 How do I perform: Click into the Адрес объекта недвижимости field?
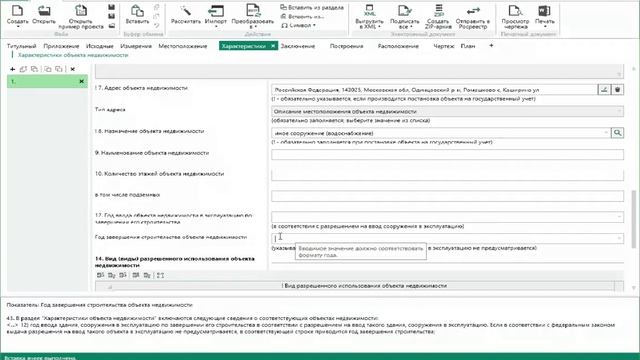[x=434, y=89]
